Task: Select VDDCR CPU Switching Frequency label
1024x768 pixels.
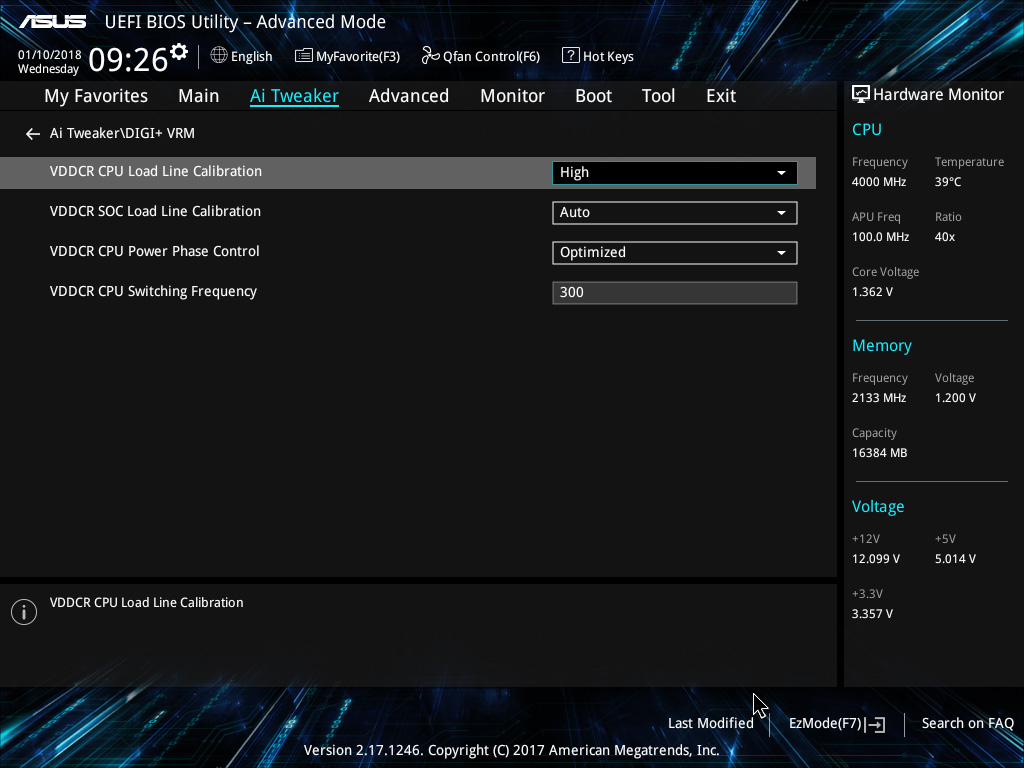Action: (x=153, y=291)
